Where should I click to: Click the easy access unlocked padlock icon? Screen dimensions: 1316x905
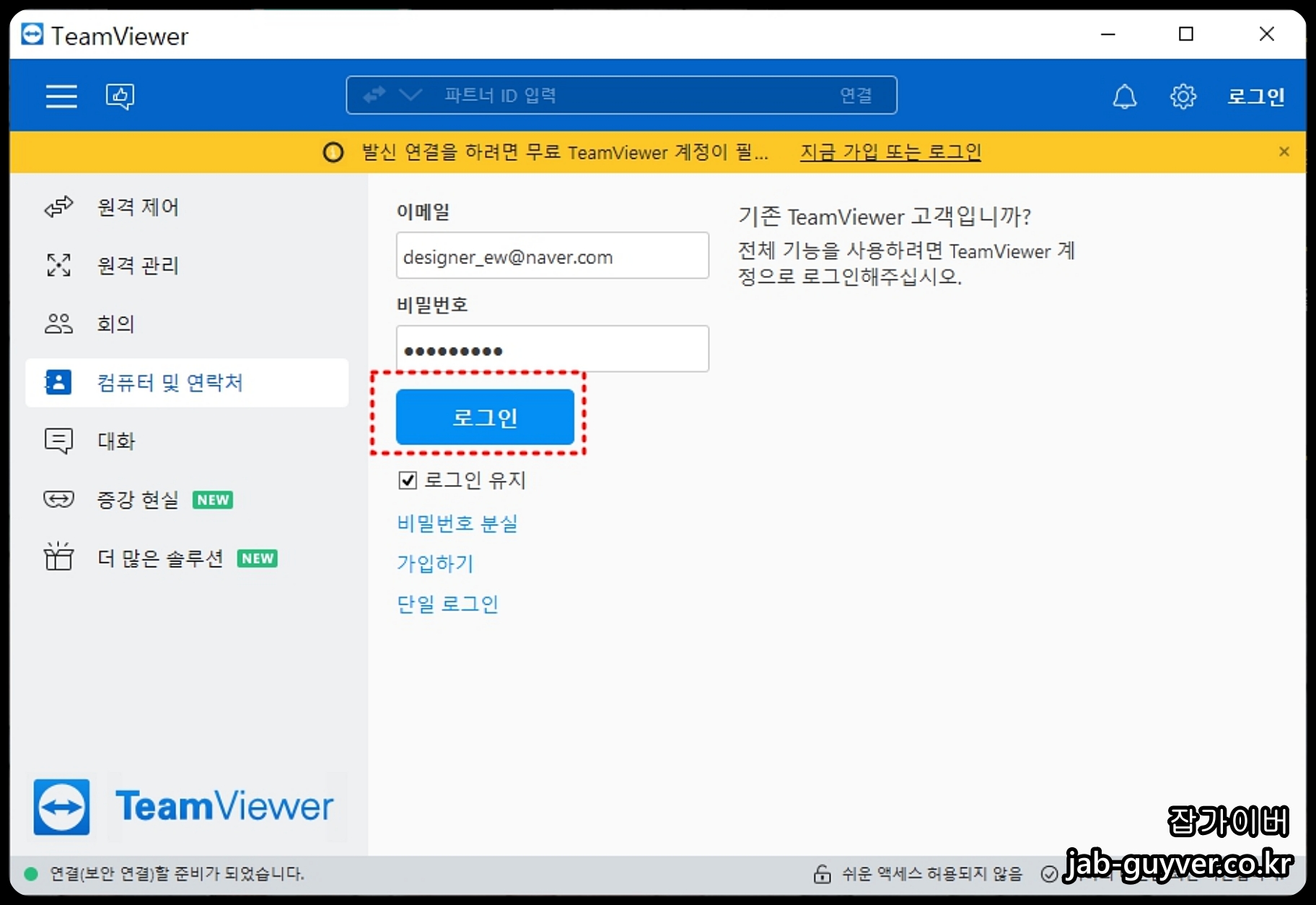[x=822, y=874]
